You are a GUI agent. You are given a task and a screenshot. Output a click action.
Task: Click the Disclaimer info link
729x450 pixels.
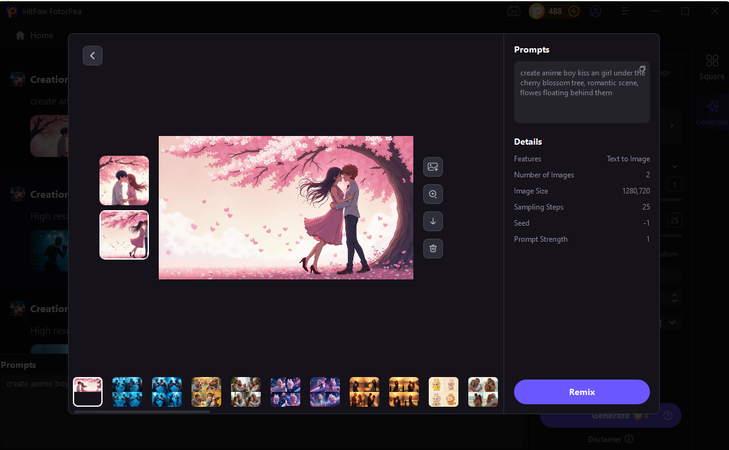click(610, 439)
